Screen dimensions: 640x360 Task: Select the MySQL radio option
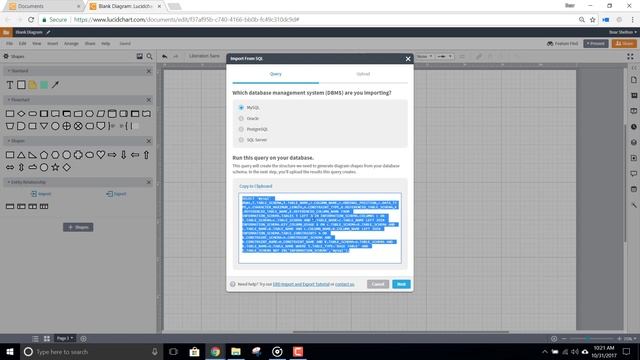coord(241,107)
